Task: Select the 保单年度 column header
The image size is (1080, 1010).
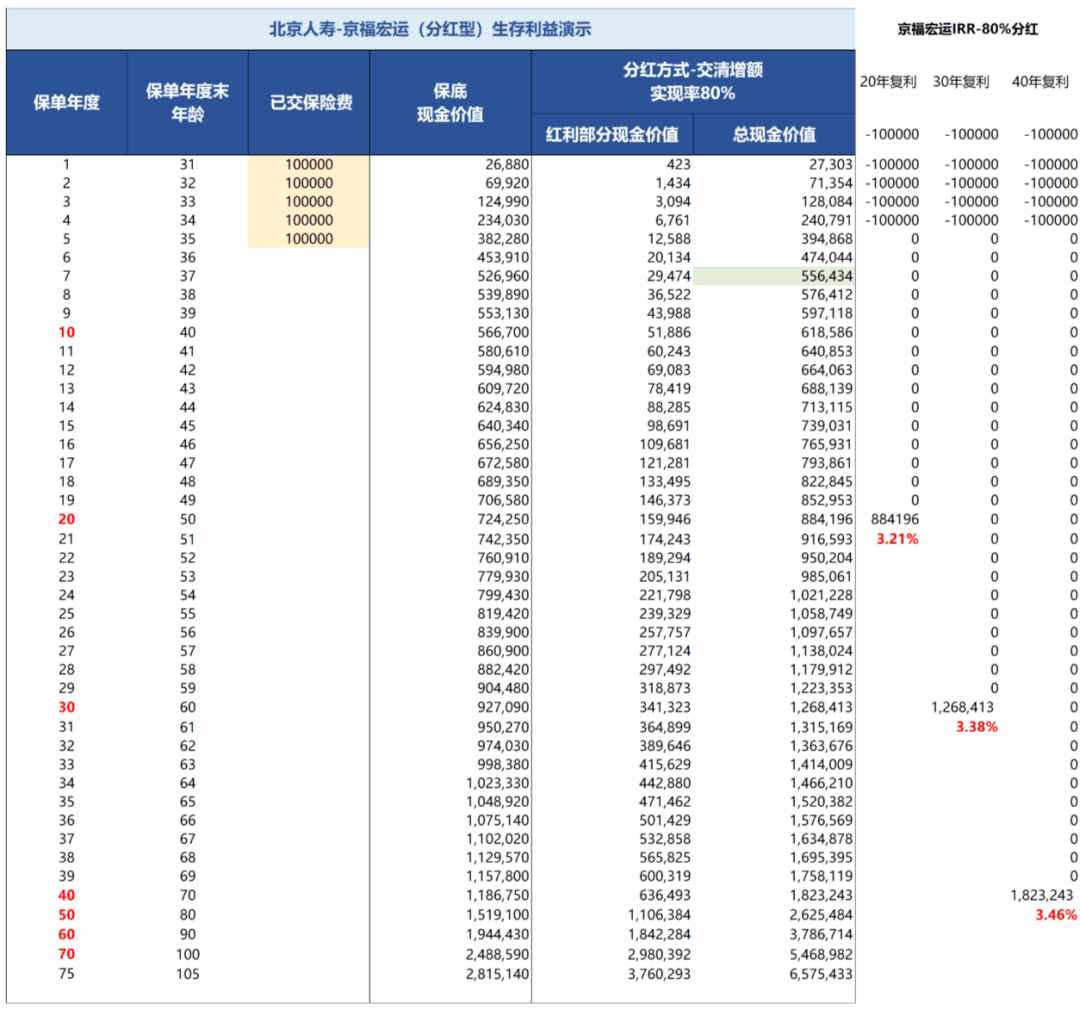Action: click(67, 103)
